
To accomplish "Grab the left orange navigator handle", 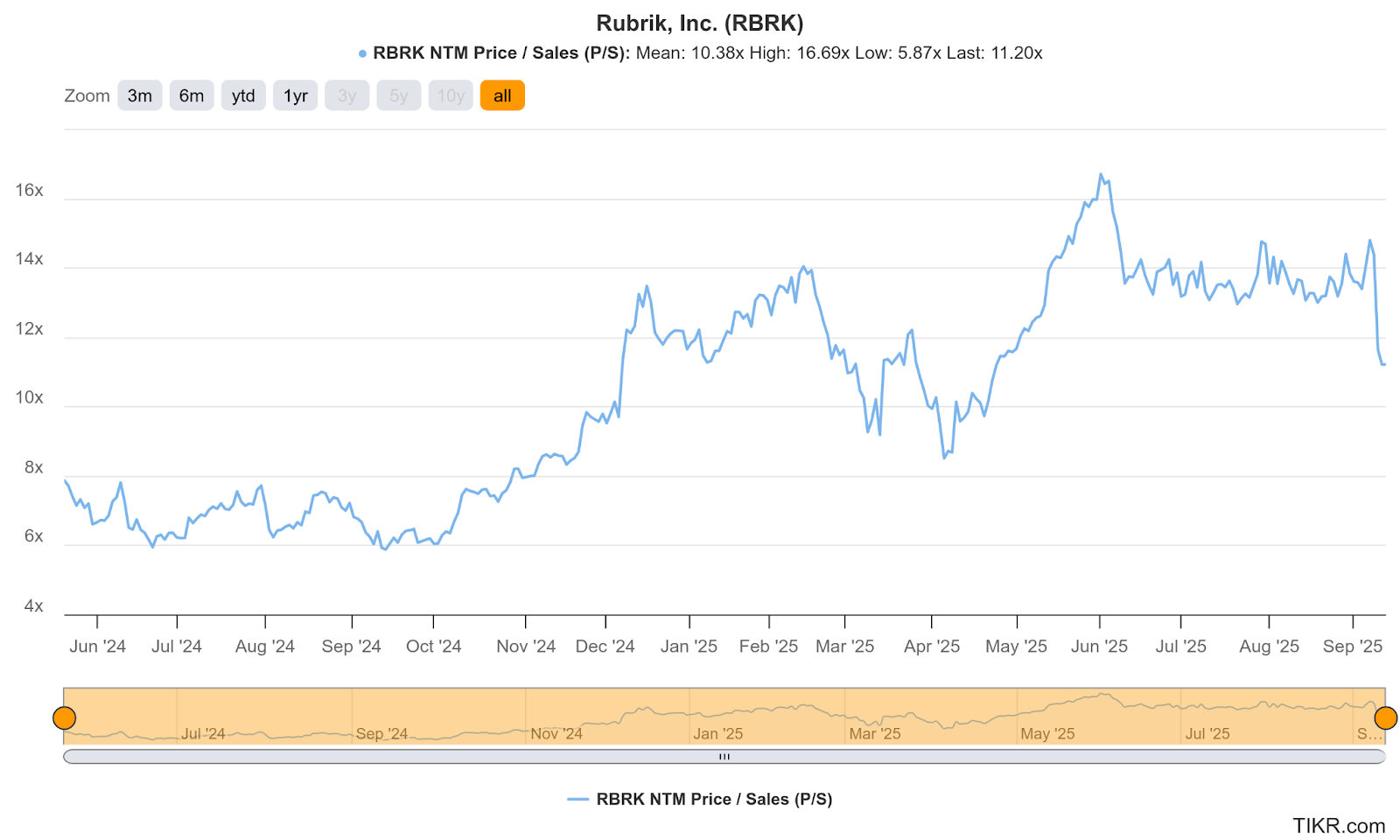I will coord(64,718).
